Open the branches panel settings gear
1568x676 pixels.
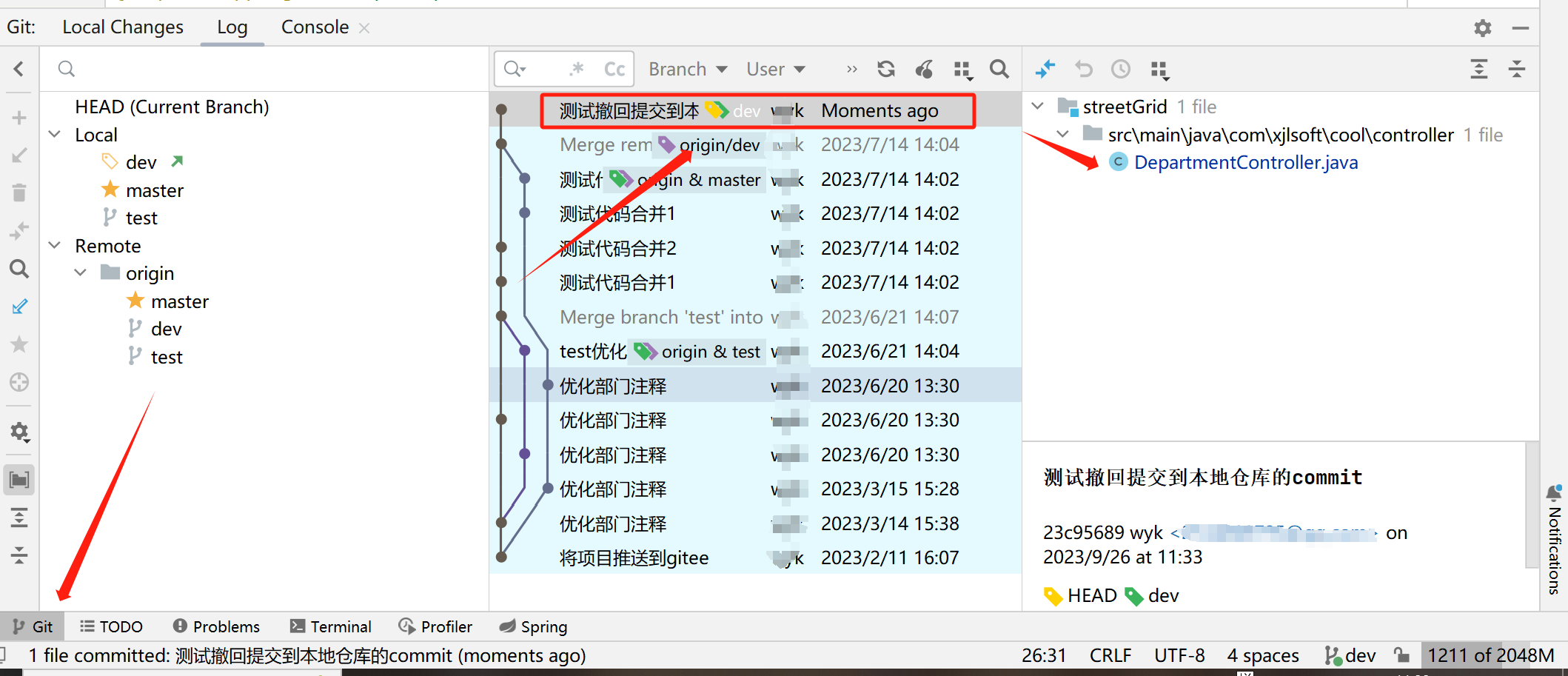pos(19,432)
